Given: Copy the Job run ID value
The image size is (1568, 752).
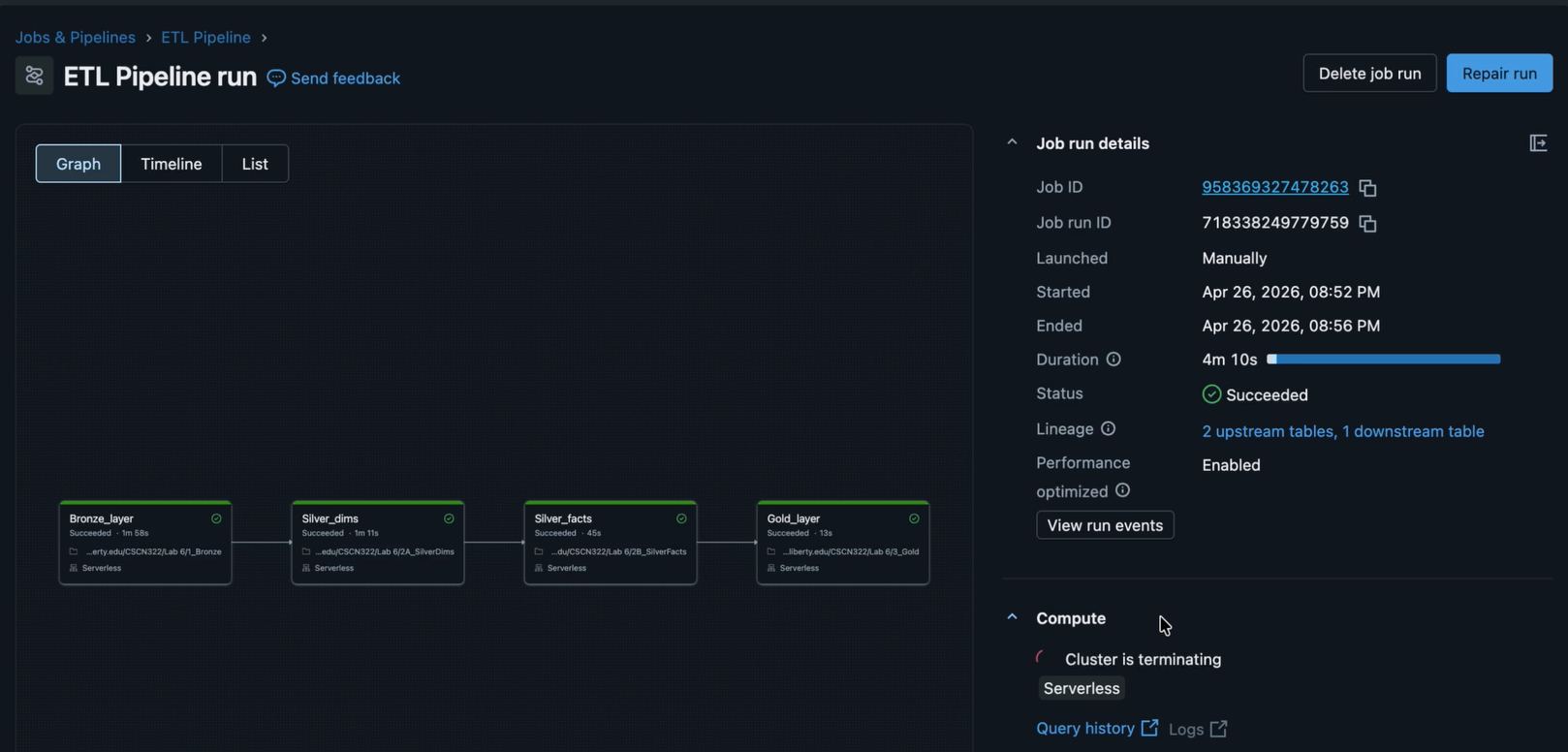Looking at the screenshot, I should click(x=1367, y=224).
